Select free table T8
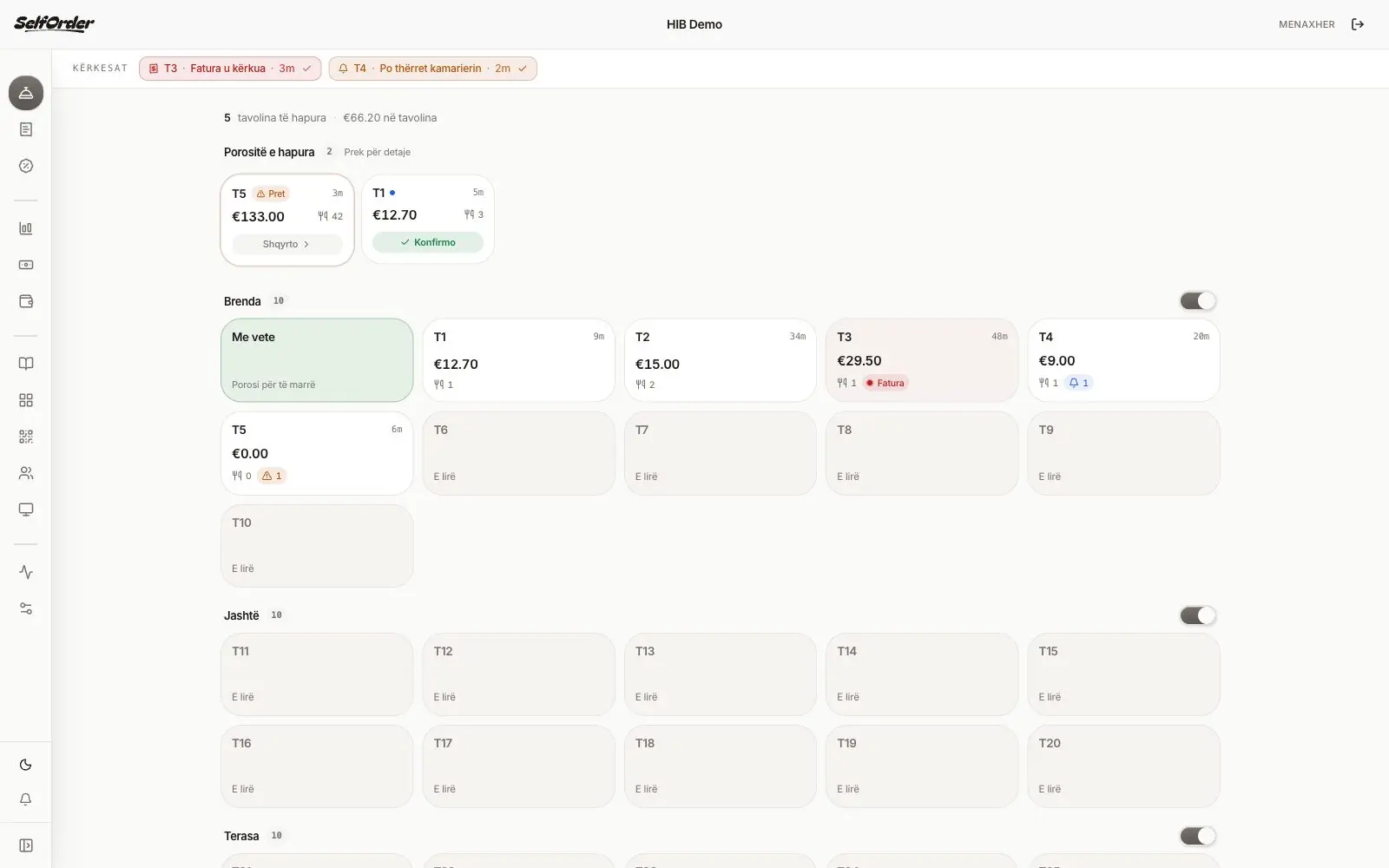The width and height of the screenshot is (1389, 868). point(922,453)
